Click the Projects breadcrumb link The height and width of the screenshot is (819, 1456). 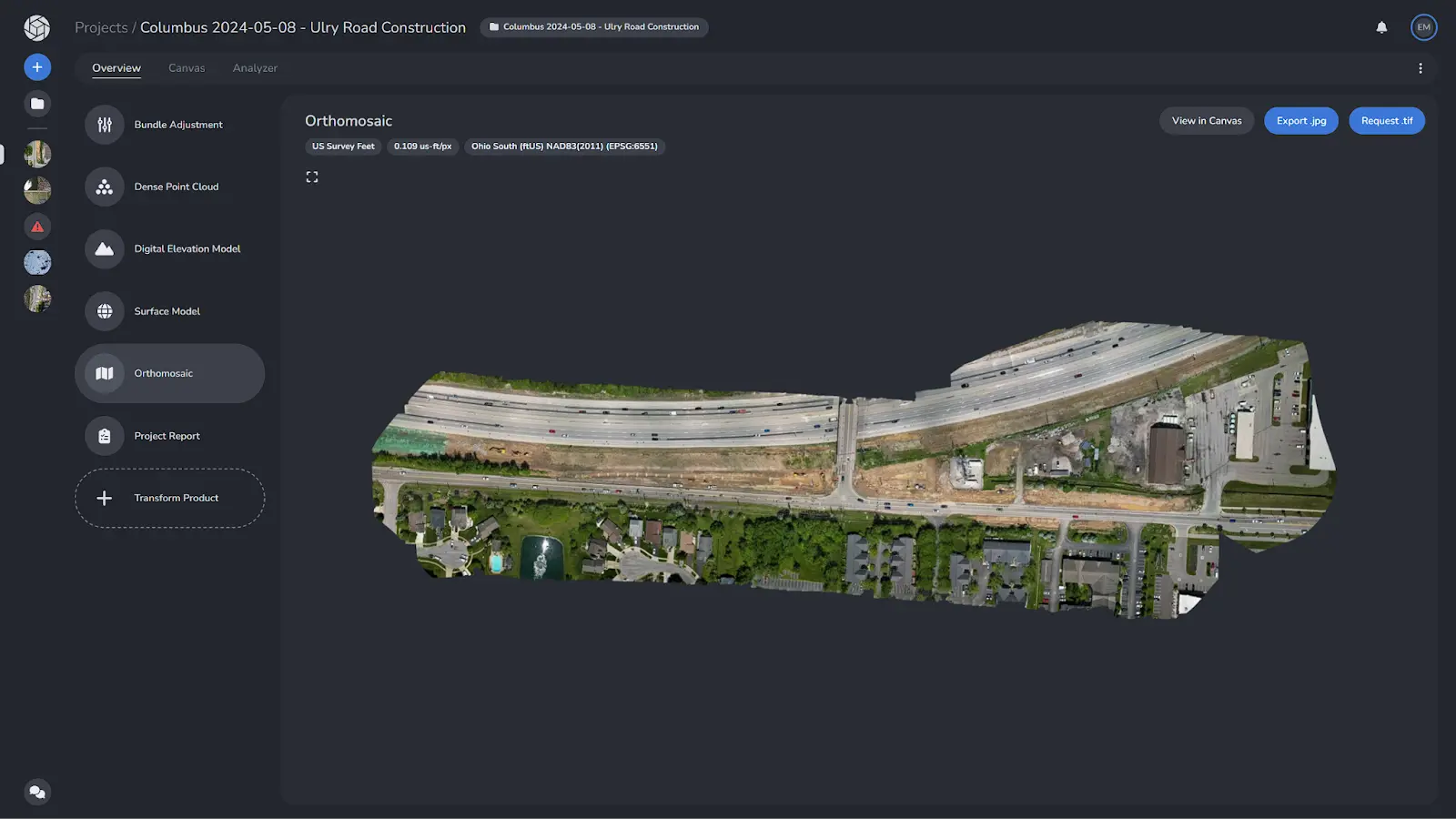(x=101, y=27)
